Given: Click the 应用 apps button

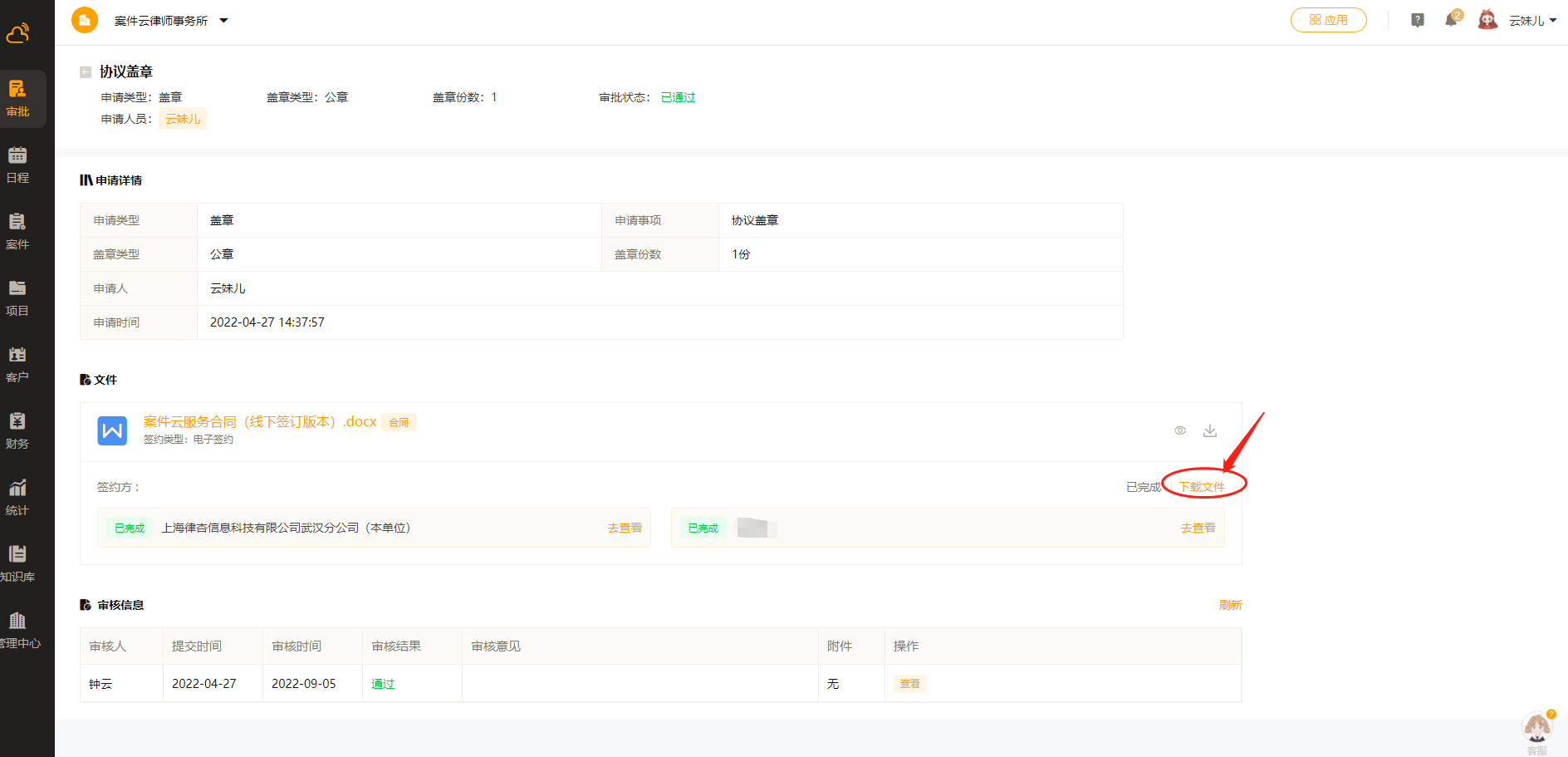Looking at the screenshot, I should click(1328, 20).
